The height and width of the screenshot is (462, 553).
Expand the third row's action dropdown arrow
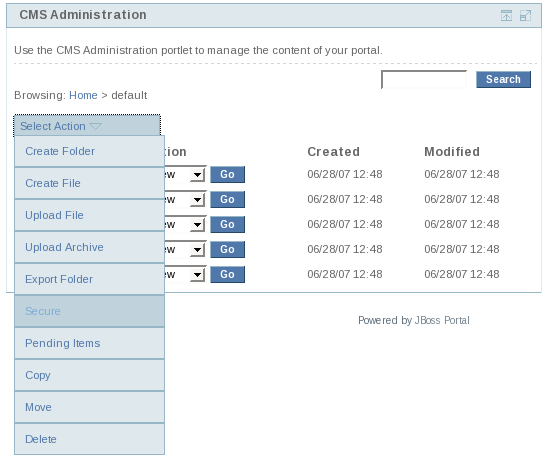(x=198, y=225)
